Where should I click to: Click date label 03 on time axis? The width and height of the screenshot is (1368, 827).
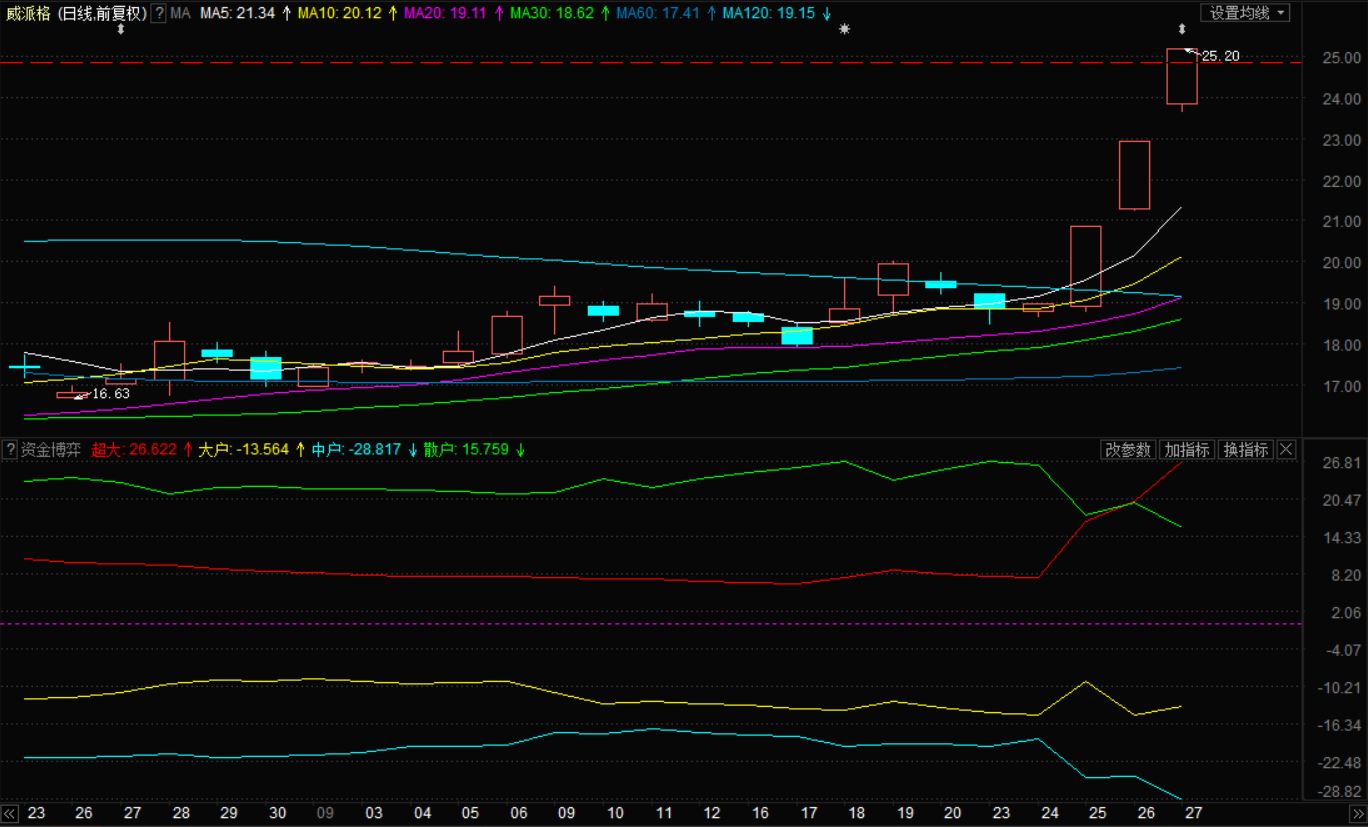(374, 813)
